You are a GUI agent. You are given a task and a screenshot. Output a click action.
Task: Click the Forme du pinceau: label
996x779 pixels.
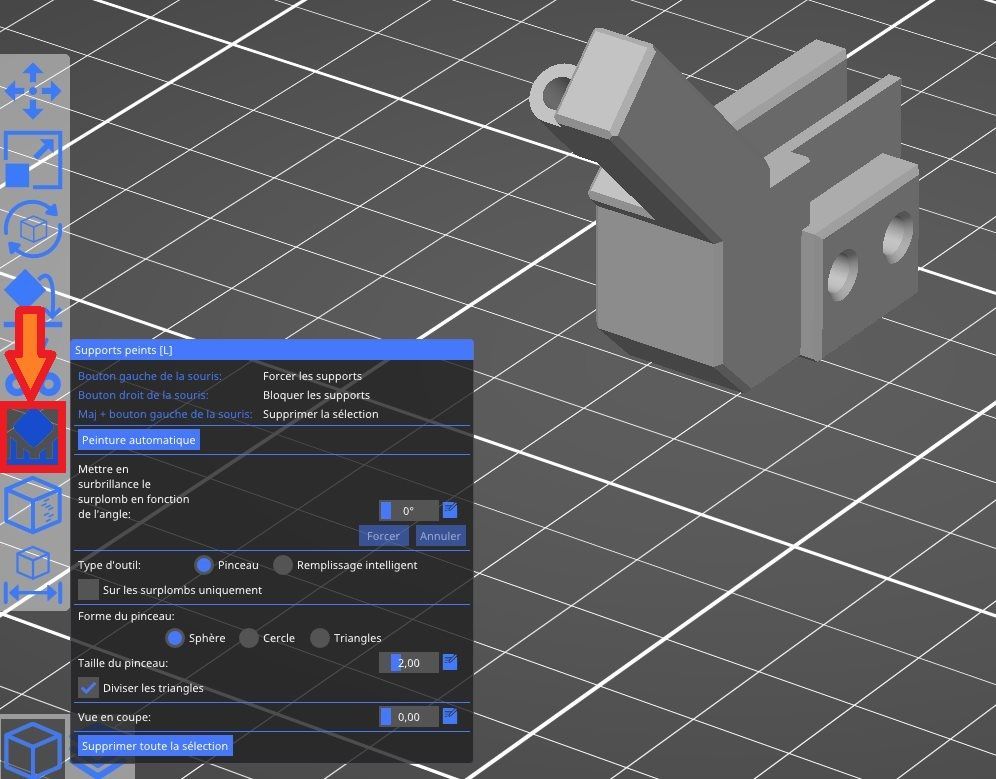(x=126, y=616)
